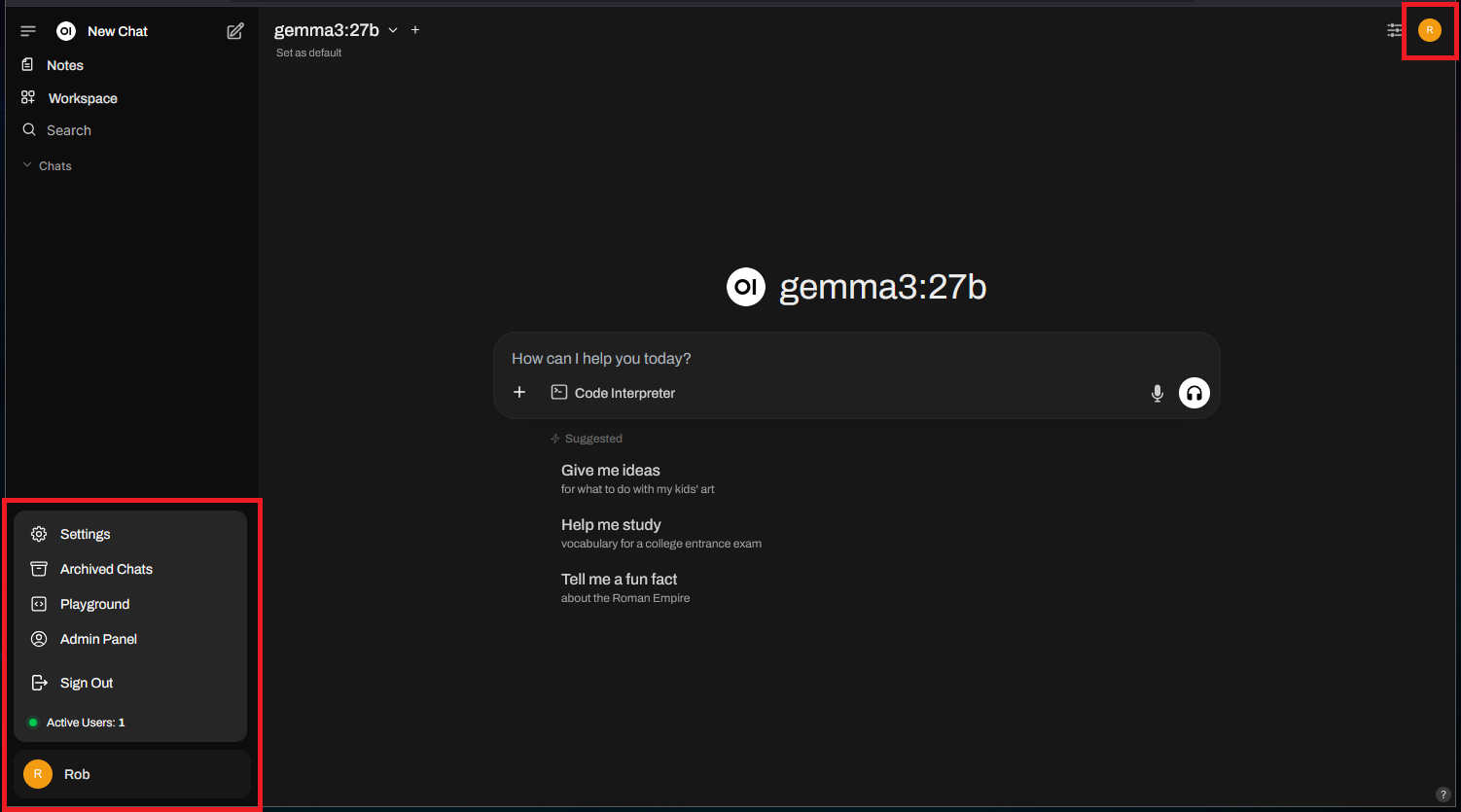Collapse the Chats section

47,166
